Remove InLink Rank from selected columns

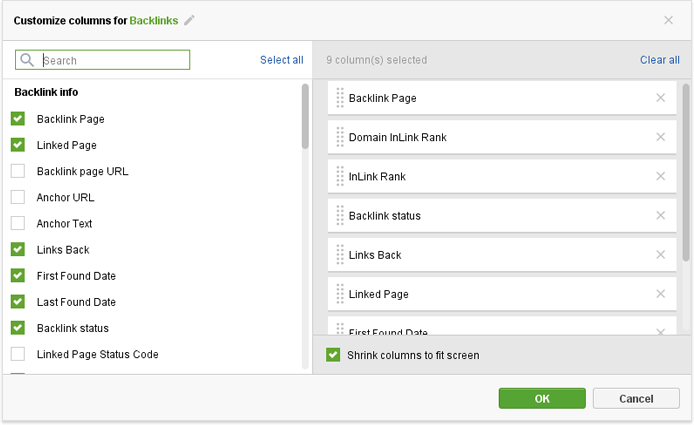tap(660, 176)
